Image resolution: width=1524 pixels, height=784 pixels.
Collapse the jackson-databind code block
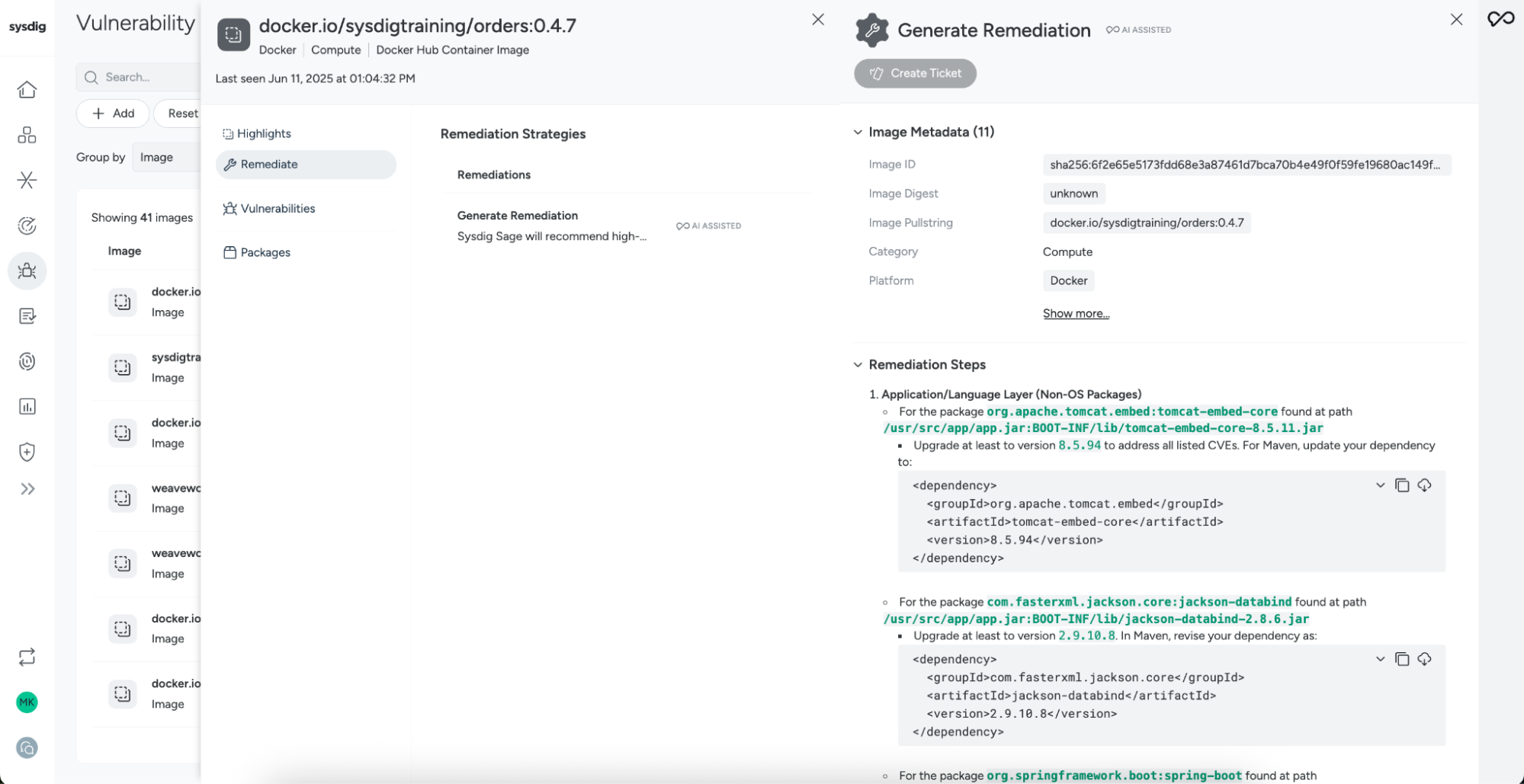1380,659
